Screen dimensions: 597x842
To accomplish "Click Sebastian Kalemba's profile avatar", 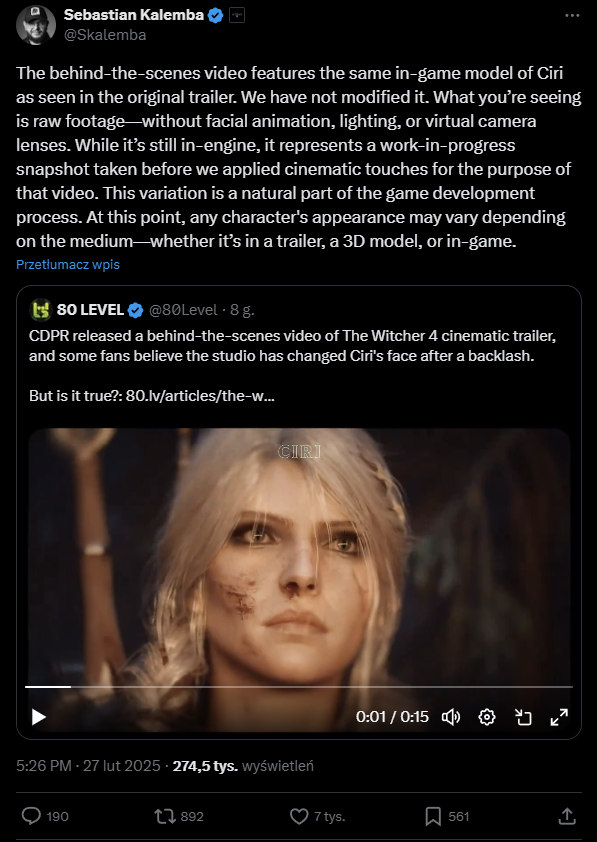I will pos(36,25).
